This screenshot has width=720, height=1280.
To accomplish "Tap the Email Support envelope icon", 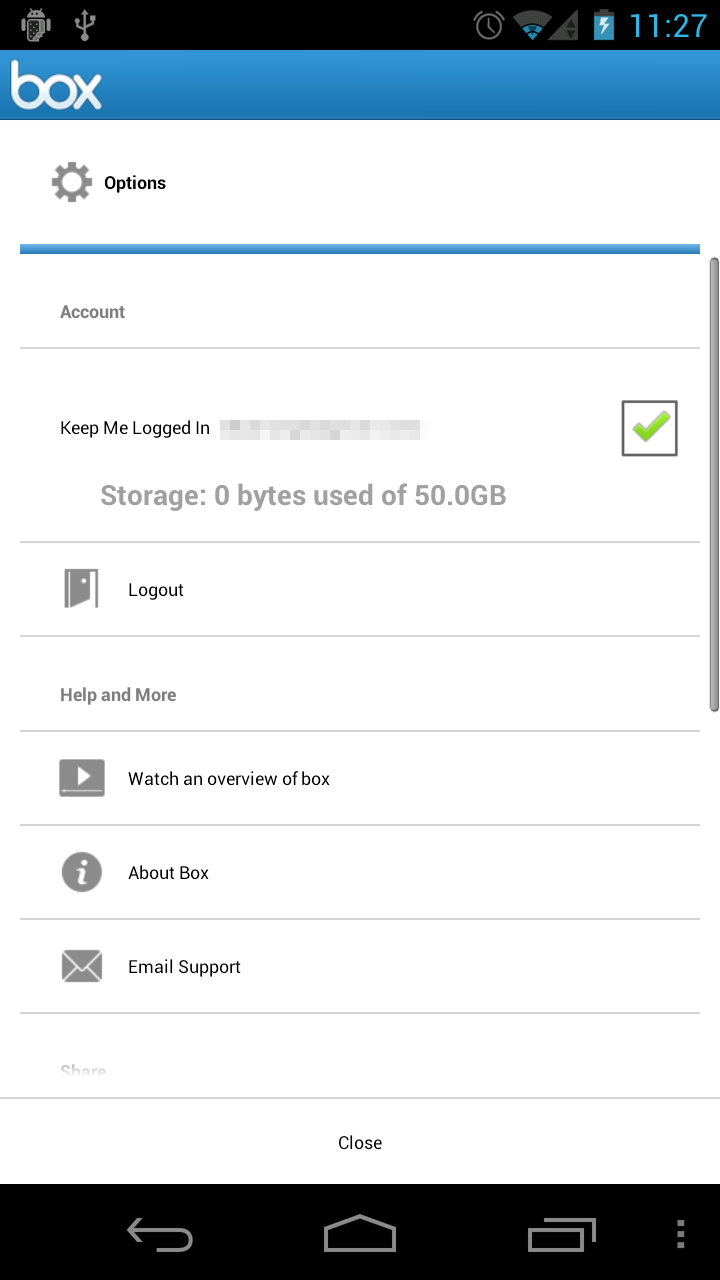I will click(x=81, y=966).
